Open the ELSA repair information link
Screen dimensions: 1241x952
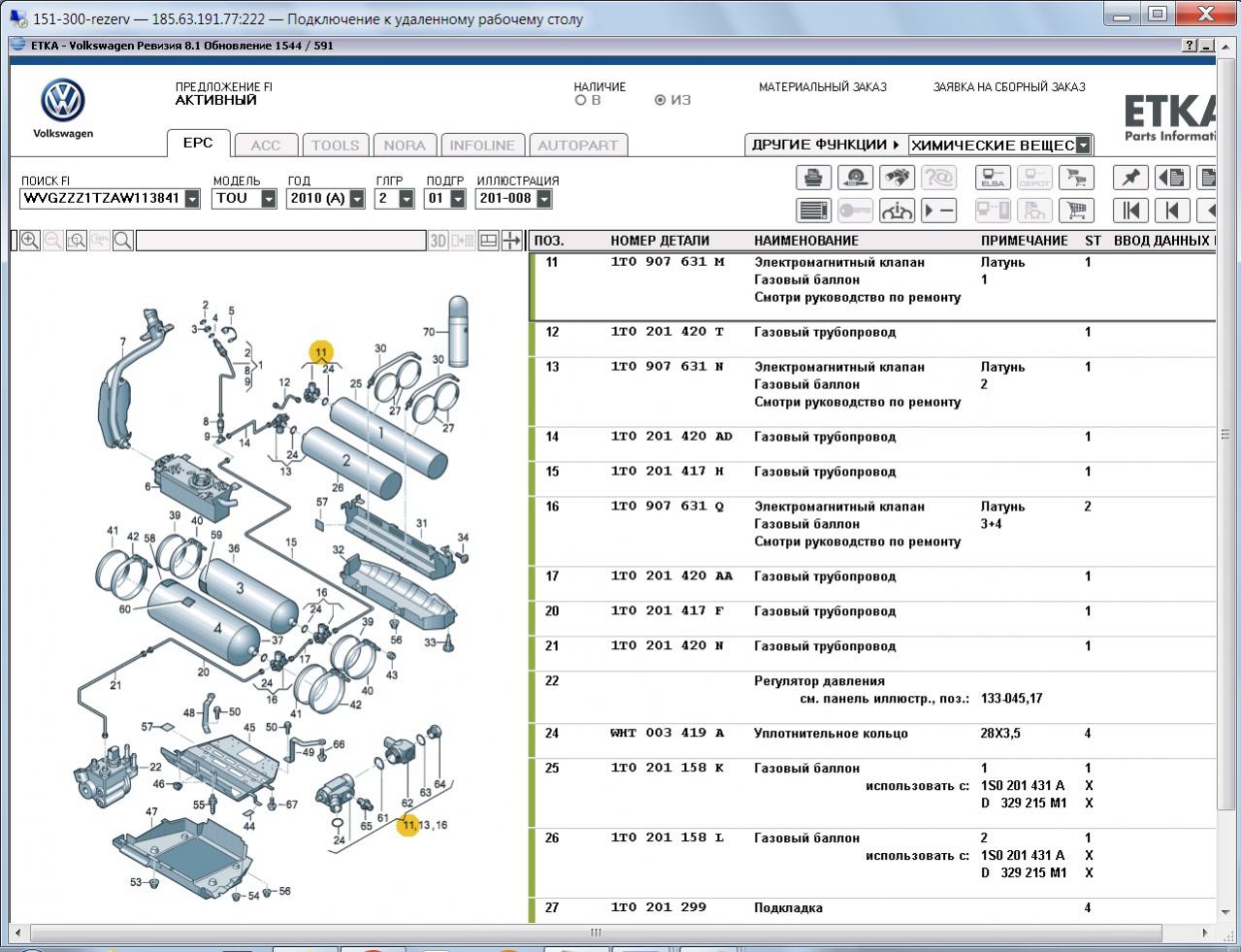pos(993,178)
